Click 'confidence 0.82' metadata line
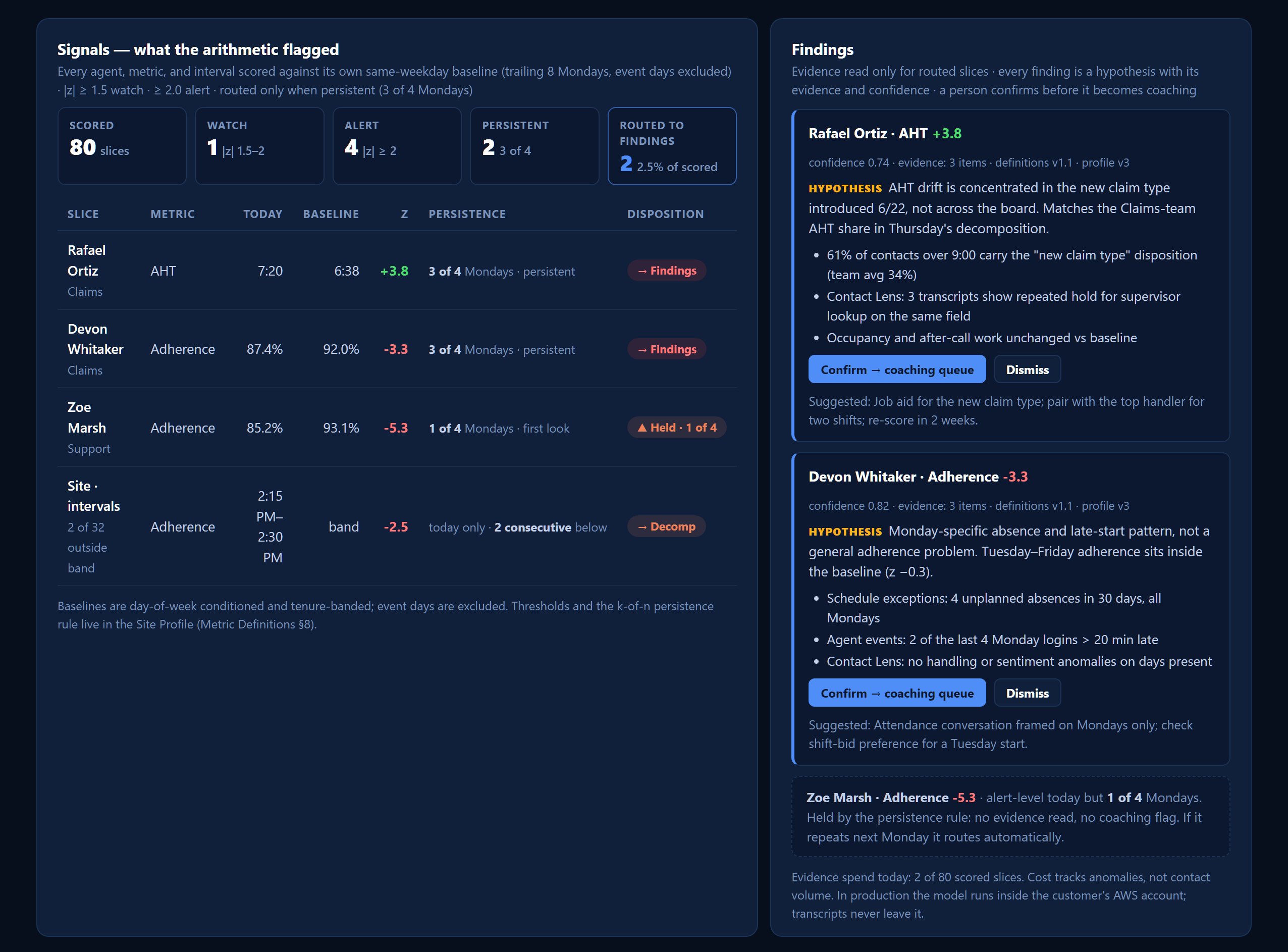Viewport: 1288px width, 952px height. (x=969, y=505)
